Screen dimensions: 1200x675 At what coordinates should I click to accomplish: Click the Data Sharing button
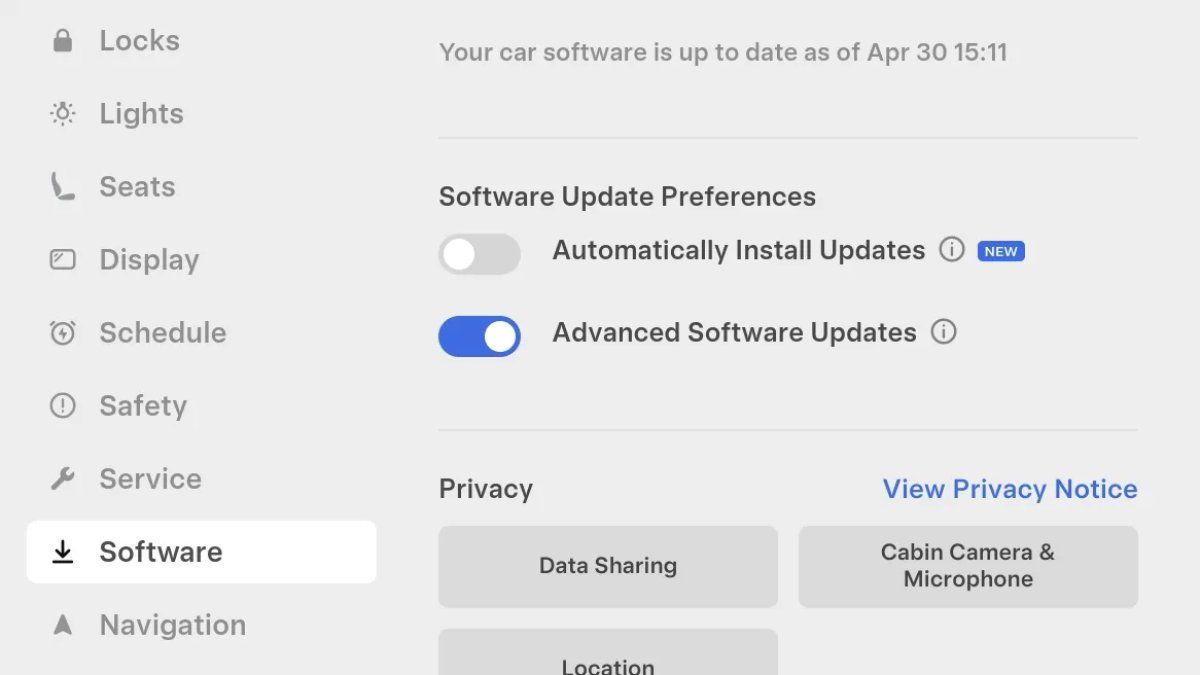pos(608,566)
